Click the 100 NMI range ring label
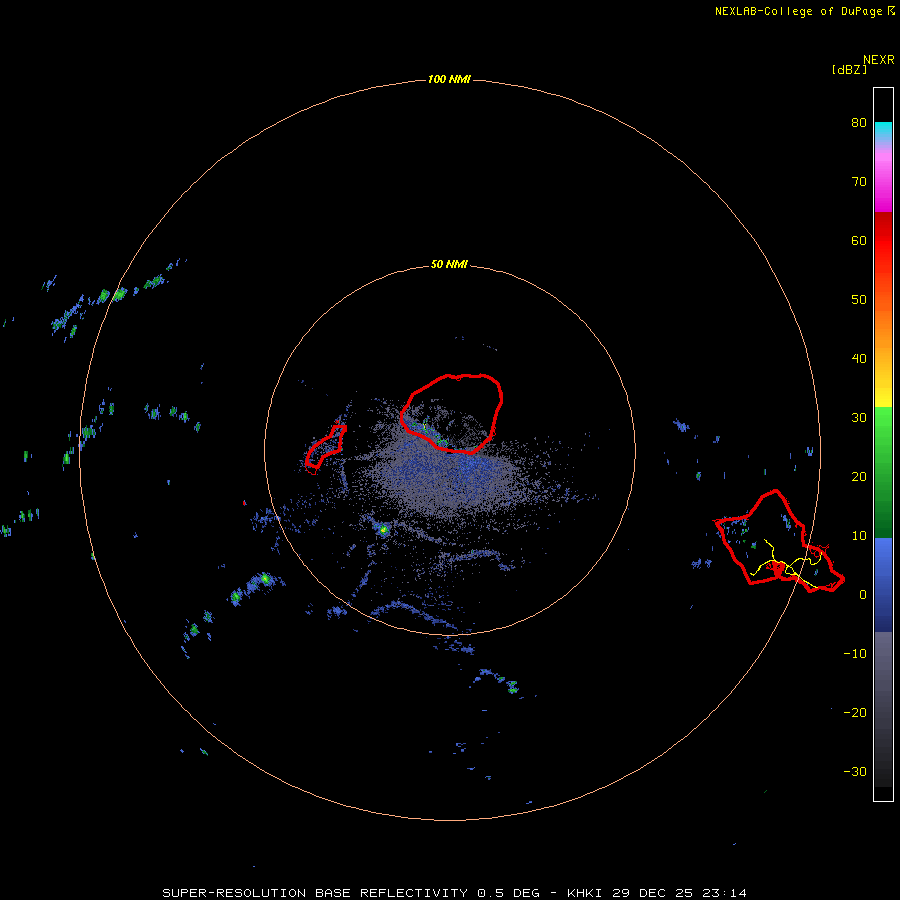 [449, 79]
